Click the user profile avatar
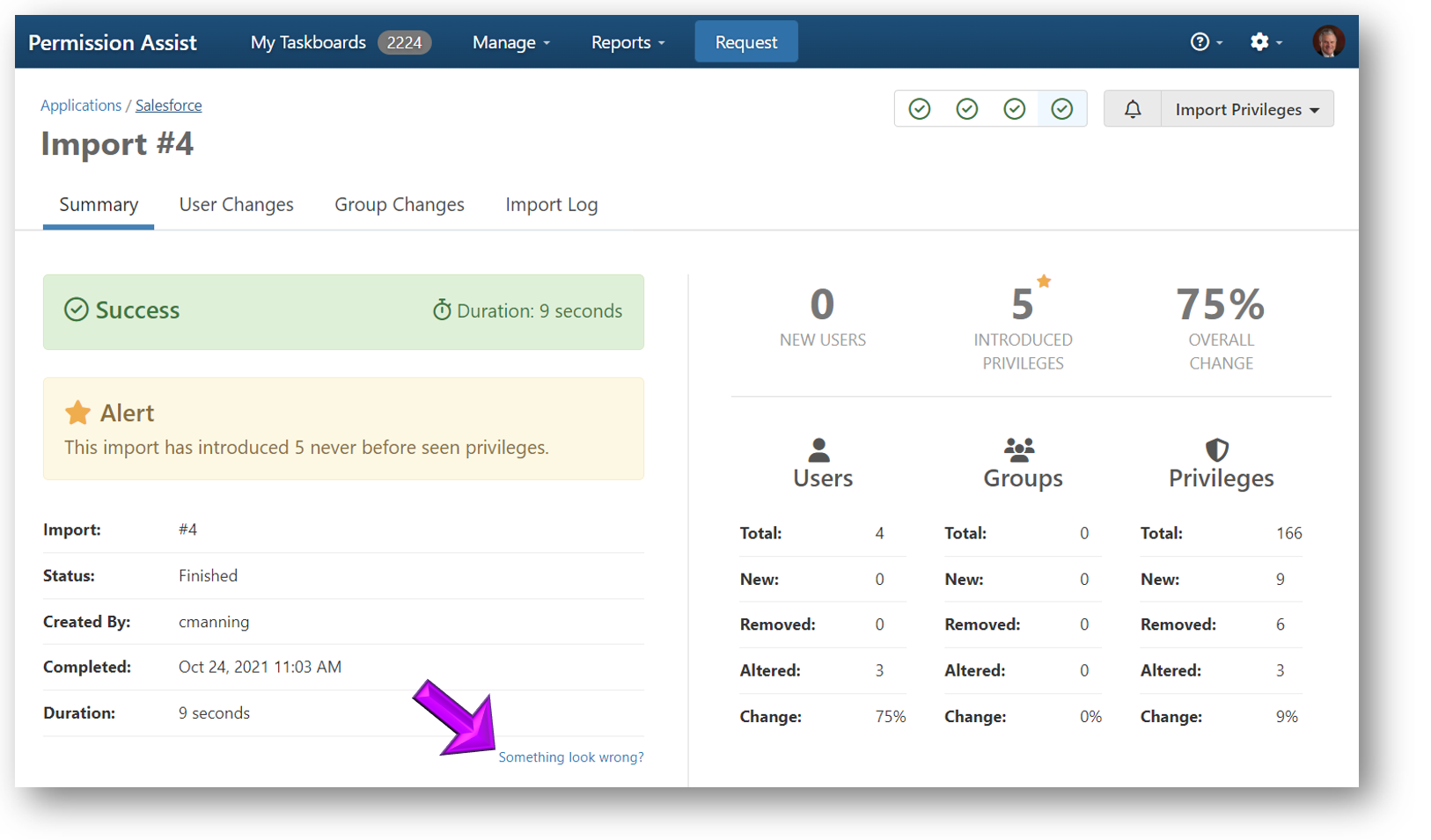 tap(1327, 41)
